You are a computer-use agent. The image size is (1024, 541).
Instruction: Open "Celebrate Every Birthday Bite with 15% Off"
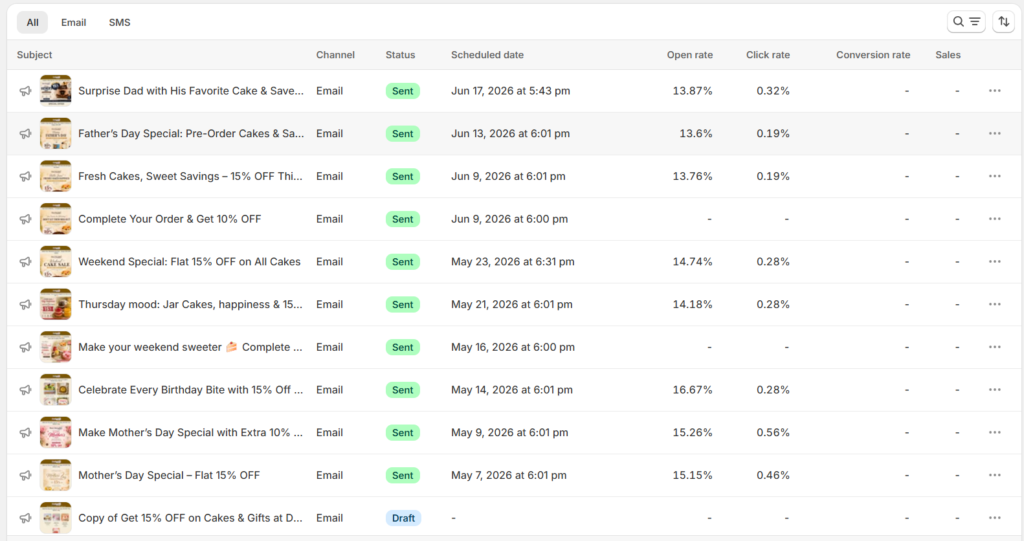pyautogui.click(x=191, y=390)
